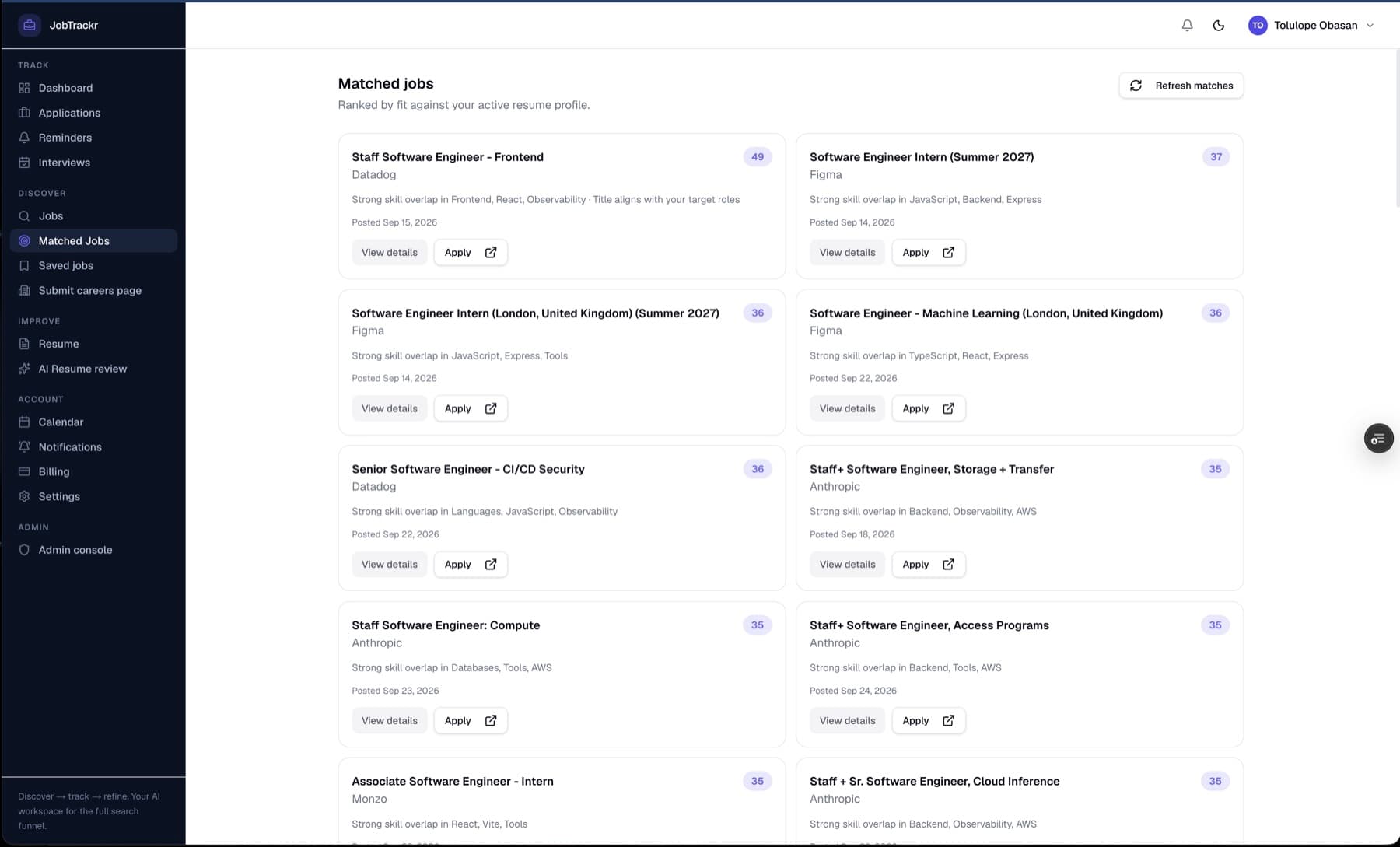
Task: Click the Resume document icon
Action: [24, 344]
